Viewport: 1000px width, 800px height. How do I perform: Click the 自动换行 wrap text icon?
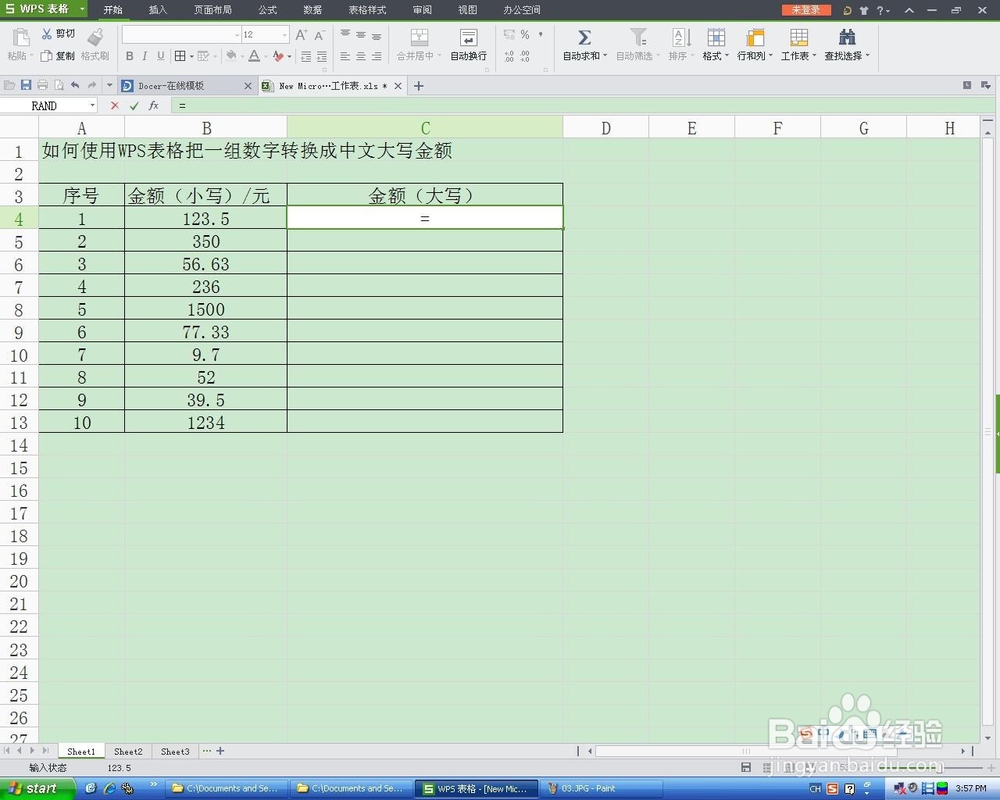pyautogui.click(x=468, y=37)
